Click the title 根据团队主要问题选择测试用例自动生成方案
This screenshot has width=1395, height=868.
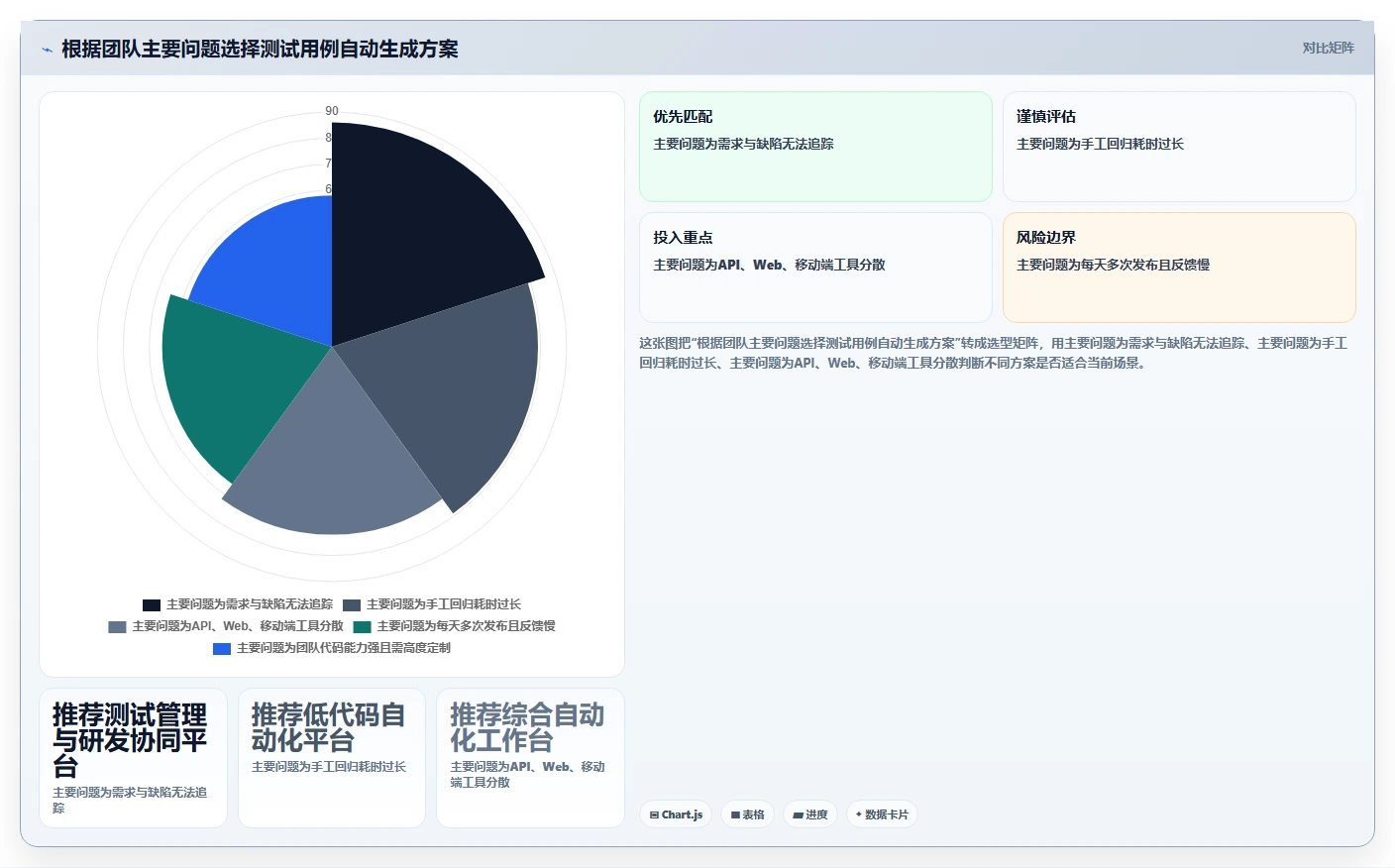(x=260, y=50)
